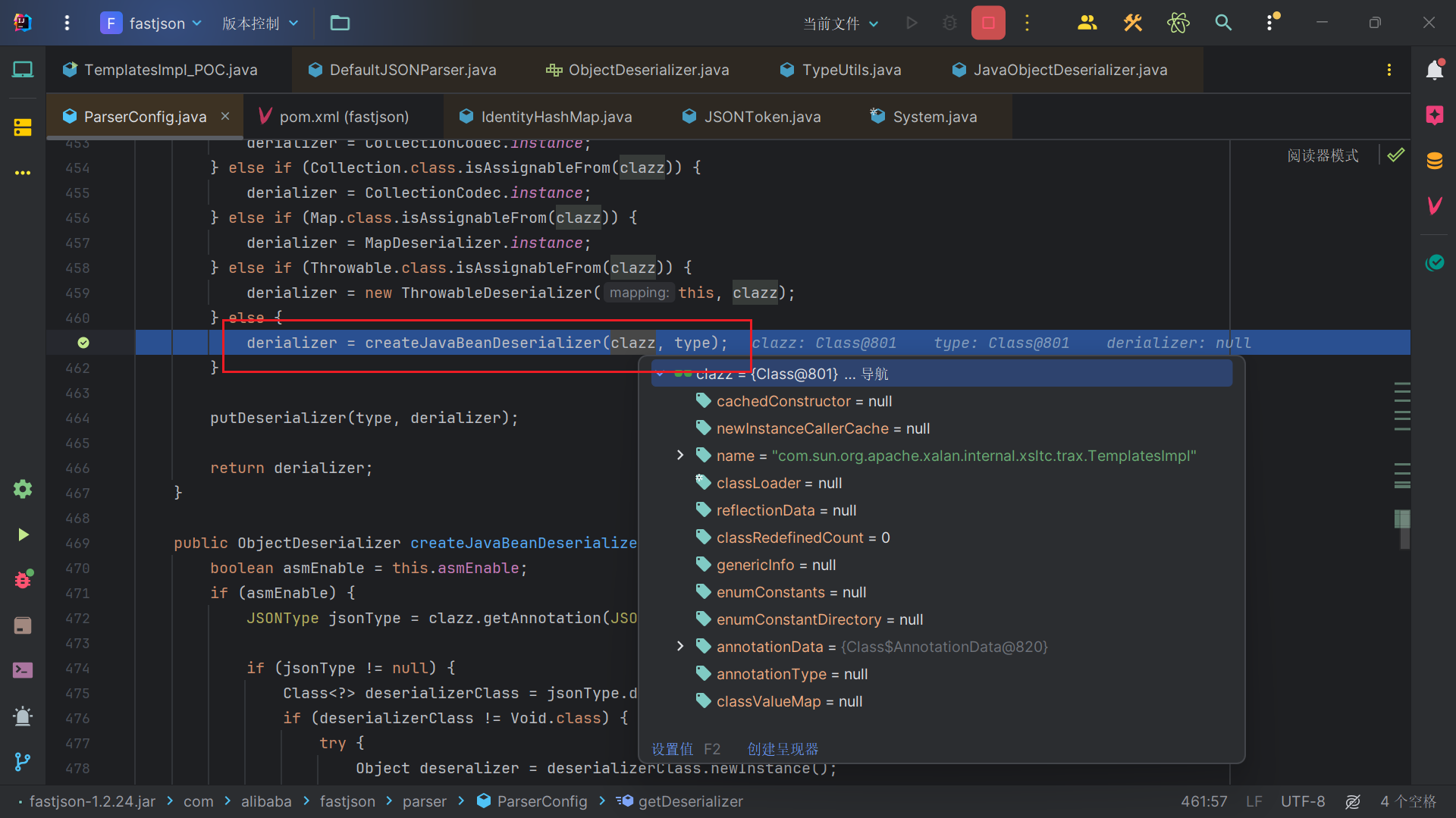This screenshot has height=818, width=1456.
Task: Open the green check-mark tool window in right sidebar
Action: [x=1435, y=262]
